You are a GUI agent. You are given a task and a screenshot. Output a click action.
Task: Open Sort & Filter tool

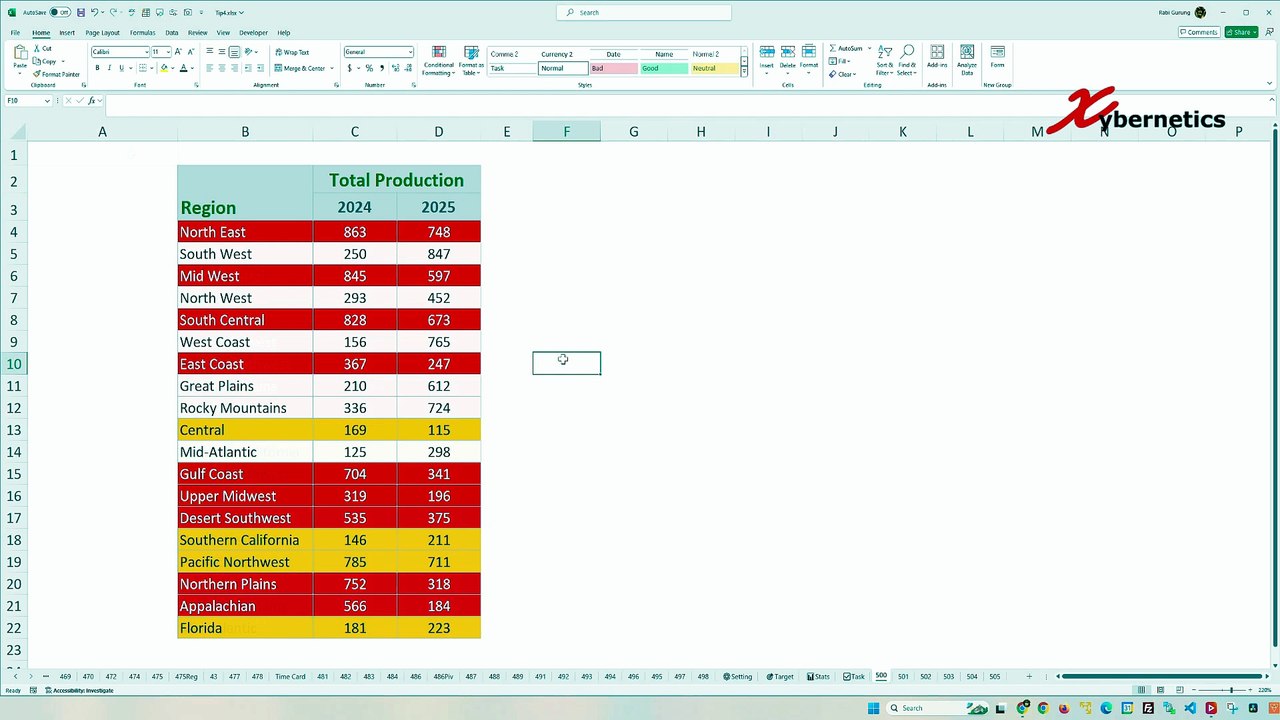[885, 60]
